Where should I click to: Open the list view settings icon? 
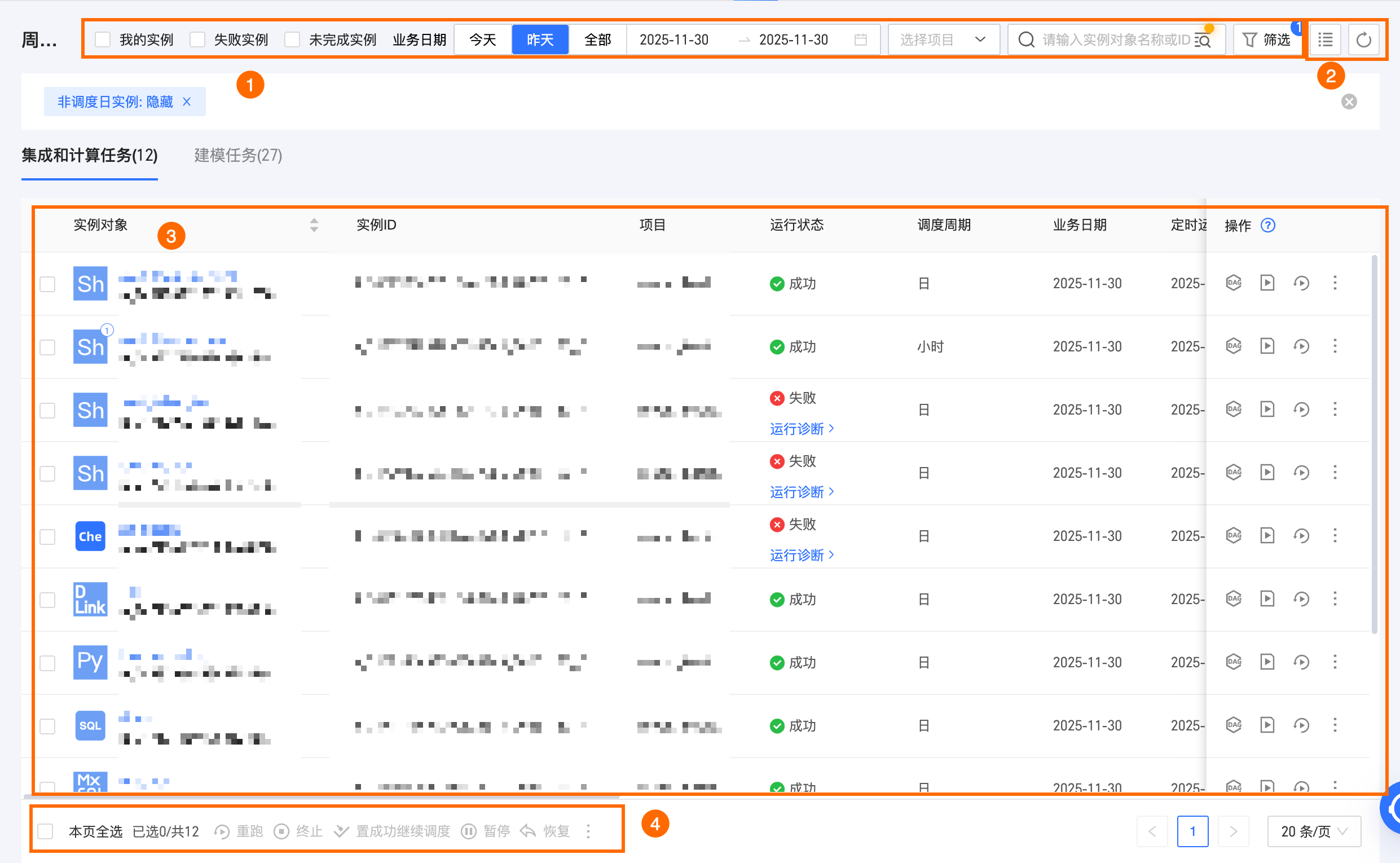[1324, 39]
